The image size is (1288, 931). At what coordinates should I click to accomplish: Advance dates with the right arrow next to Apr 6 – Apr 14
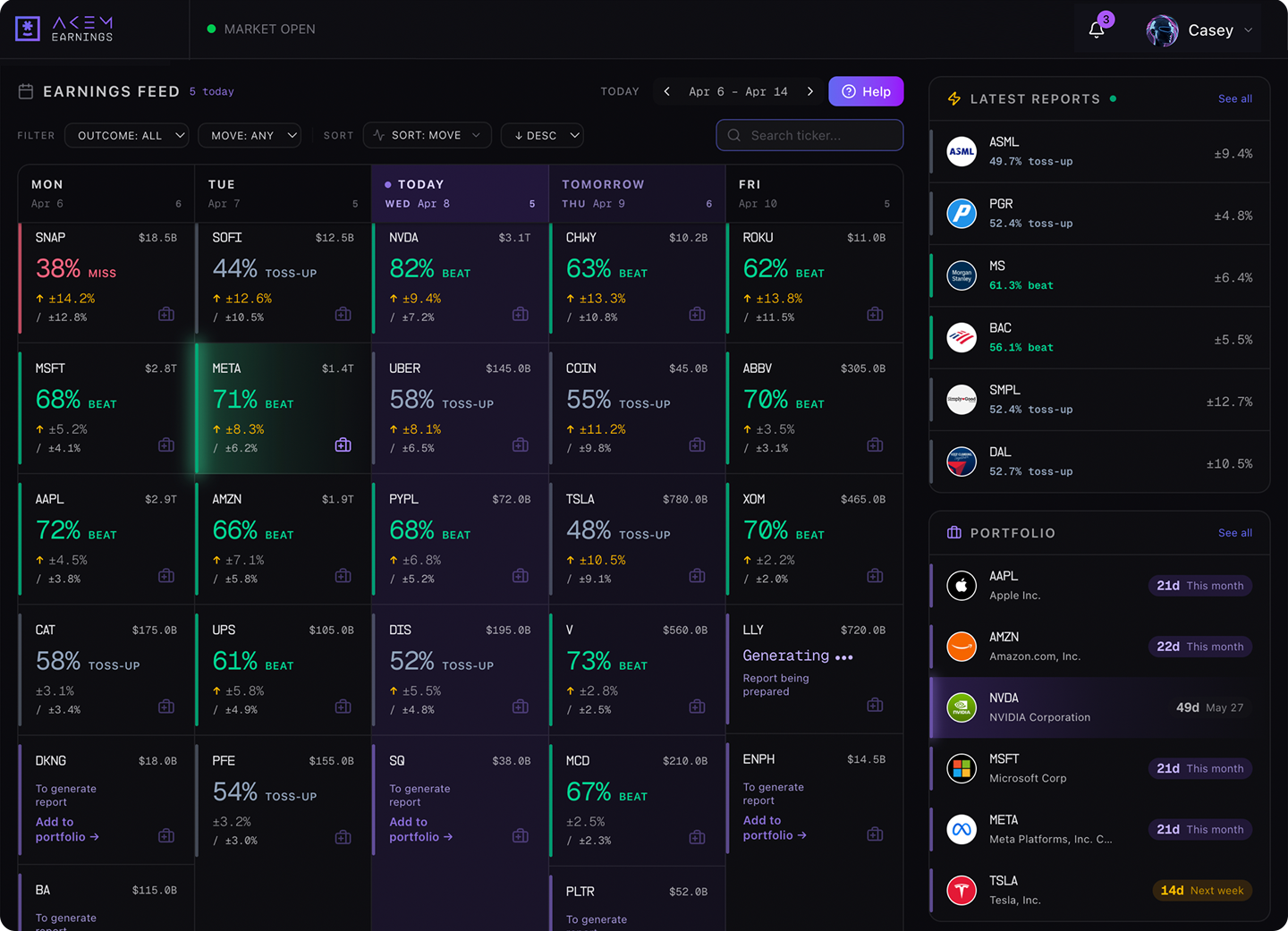click(x=810, y=90)
